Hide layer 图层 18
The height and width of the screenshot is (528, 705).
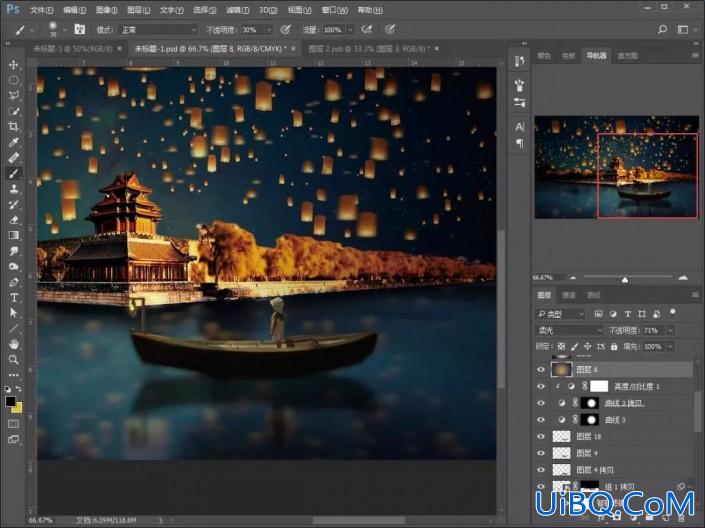pos(540,436)
